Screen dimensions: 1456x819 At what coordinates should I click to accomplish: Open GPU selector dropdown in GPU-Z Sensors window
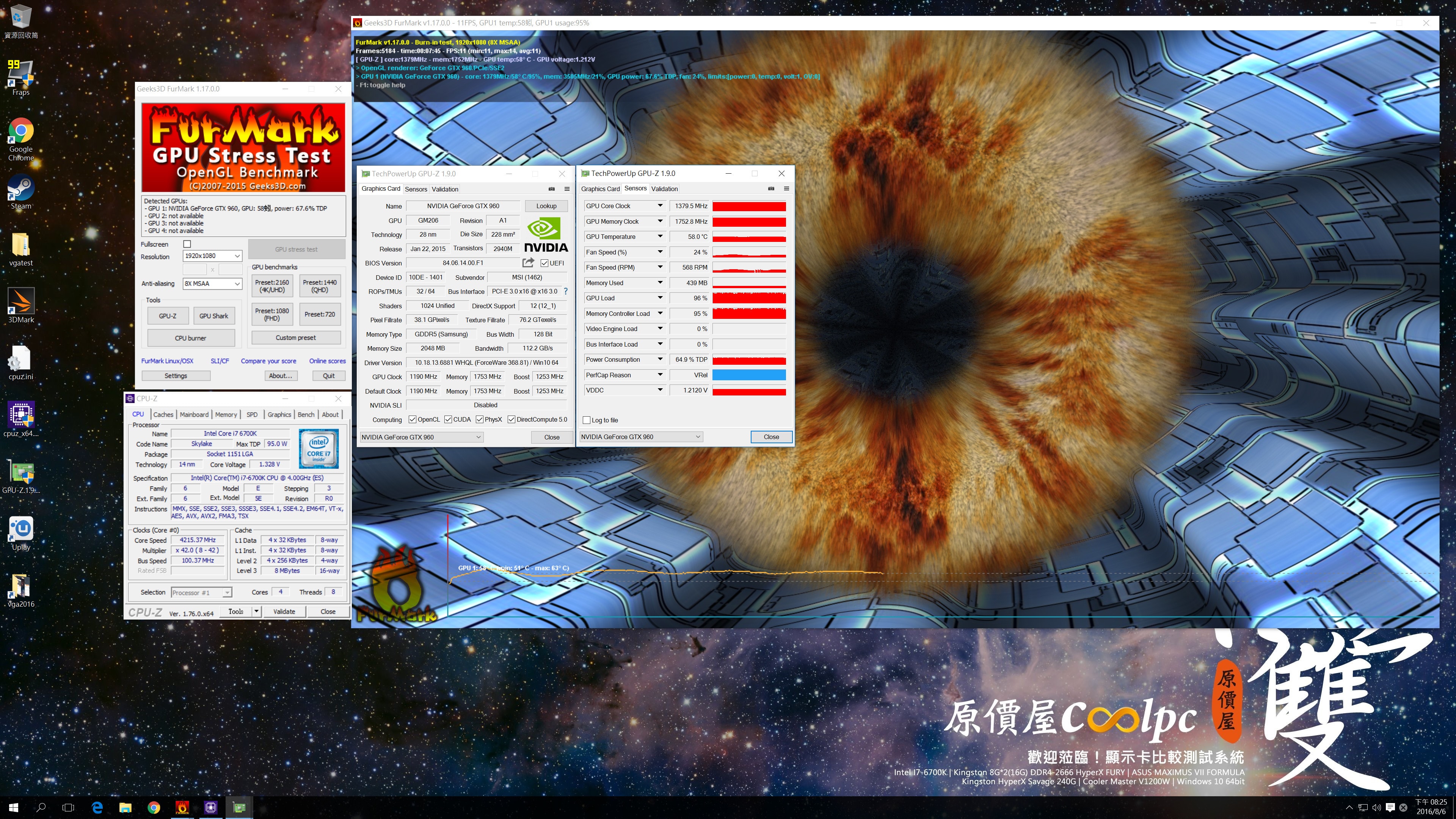click(642, 437)
